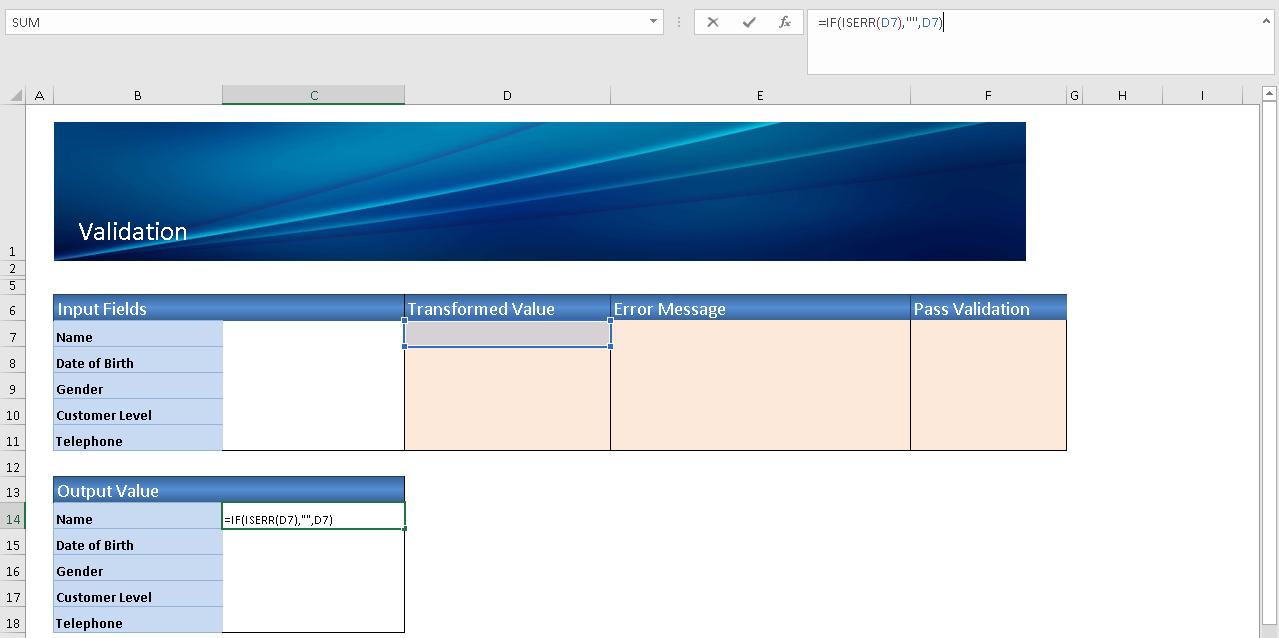The image size is (1279, 638).
Task: Cancel the formula entry with the X icon
Action: click(x=713, y=22)
